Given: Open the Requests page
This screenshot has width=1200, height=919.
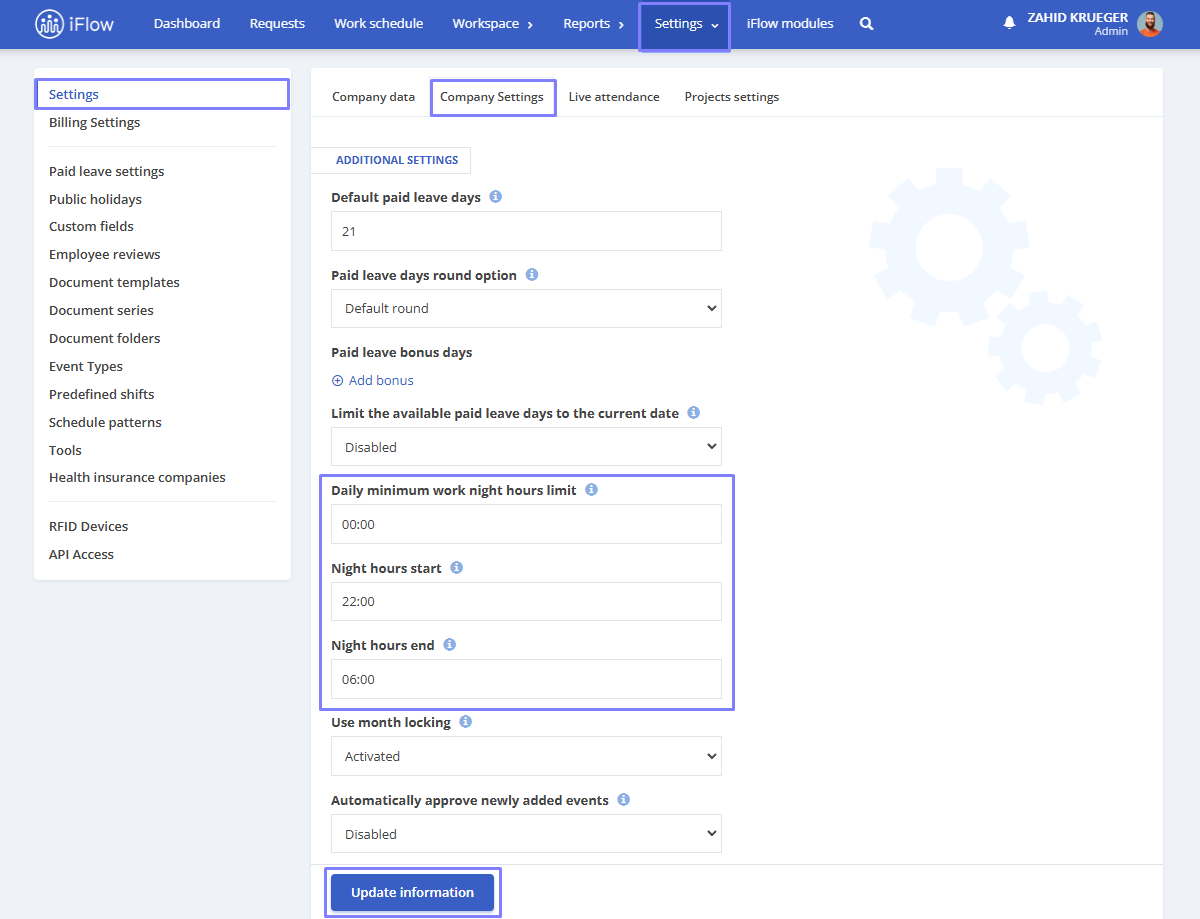Looking at the screenshot, I should (277, 24).
